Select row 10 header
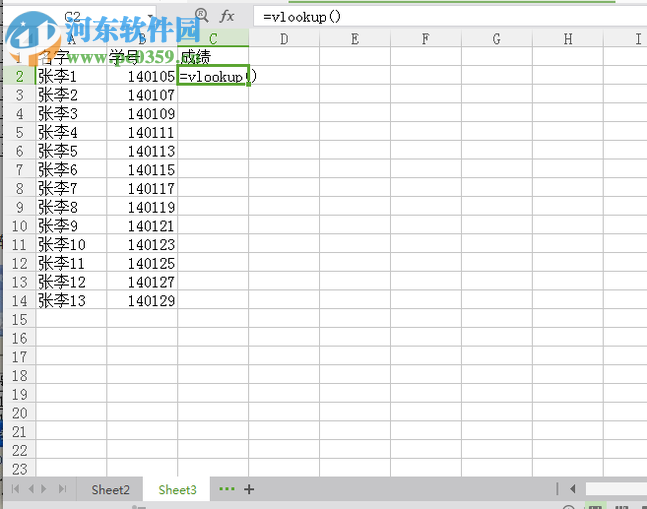647x509 pixels. pos(19,226)
